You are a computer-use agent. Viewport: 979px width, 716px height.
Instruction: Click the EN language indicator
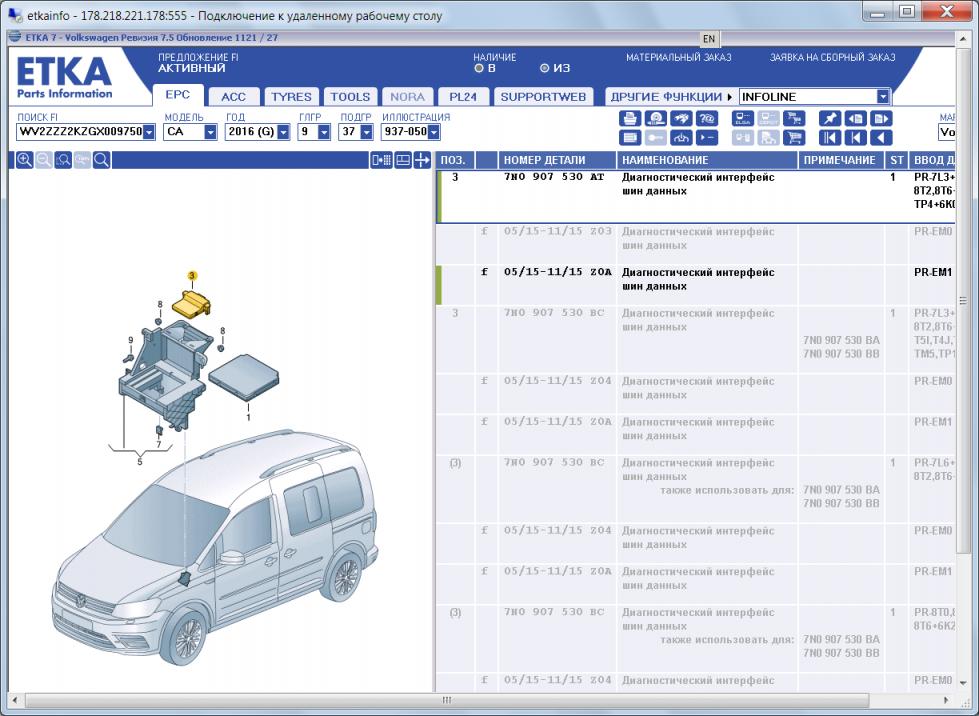709,39
